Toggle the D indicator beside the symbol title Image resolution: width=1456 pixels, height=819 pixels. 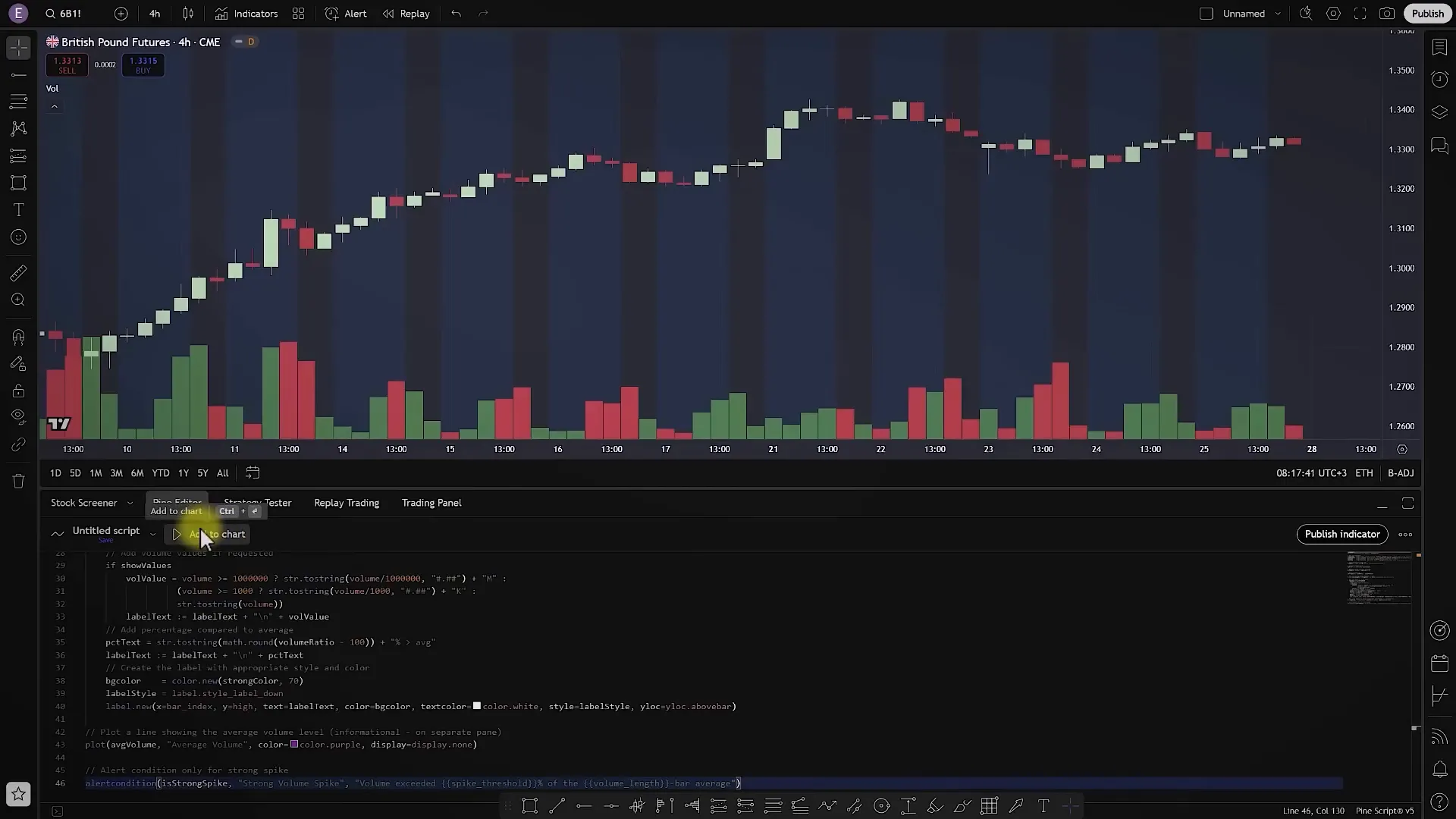[x=250, y=42]
